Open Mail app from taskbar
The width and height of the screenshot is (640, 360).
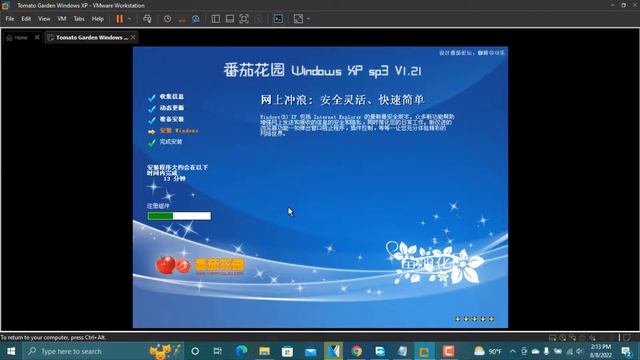(311, 351)
